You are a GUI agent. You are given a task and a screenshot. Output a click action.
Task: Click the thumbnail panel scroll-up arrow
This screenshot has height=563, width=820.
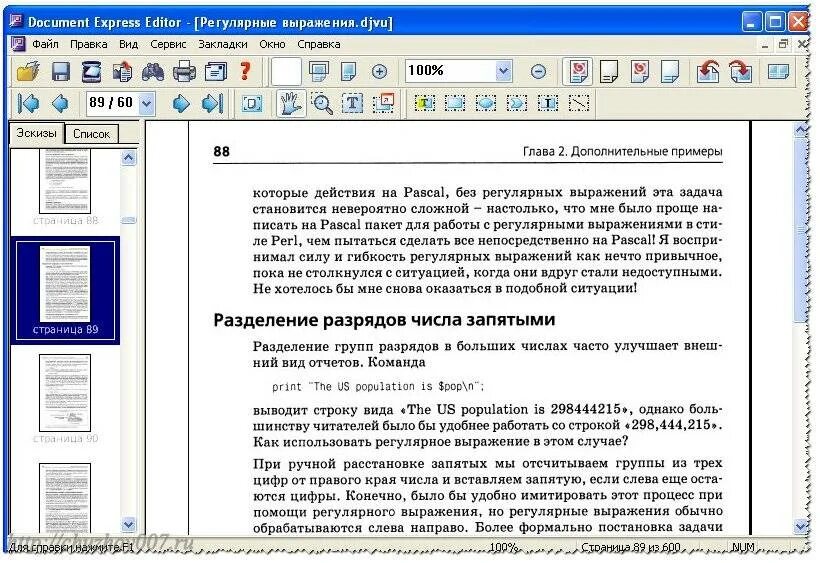coord(129,157)
